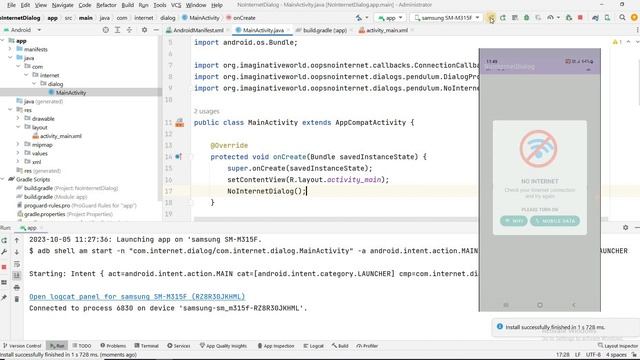The height and width of the screenshot is (360, 640).
Task: Open the Project panel gear options
Action: pyautogui.click(x=144, y=30)
